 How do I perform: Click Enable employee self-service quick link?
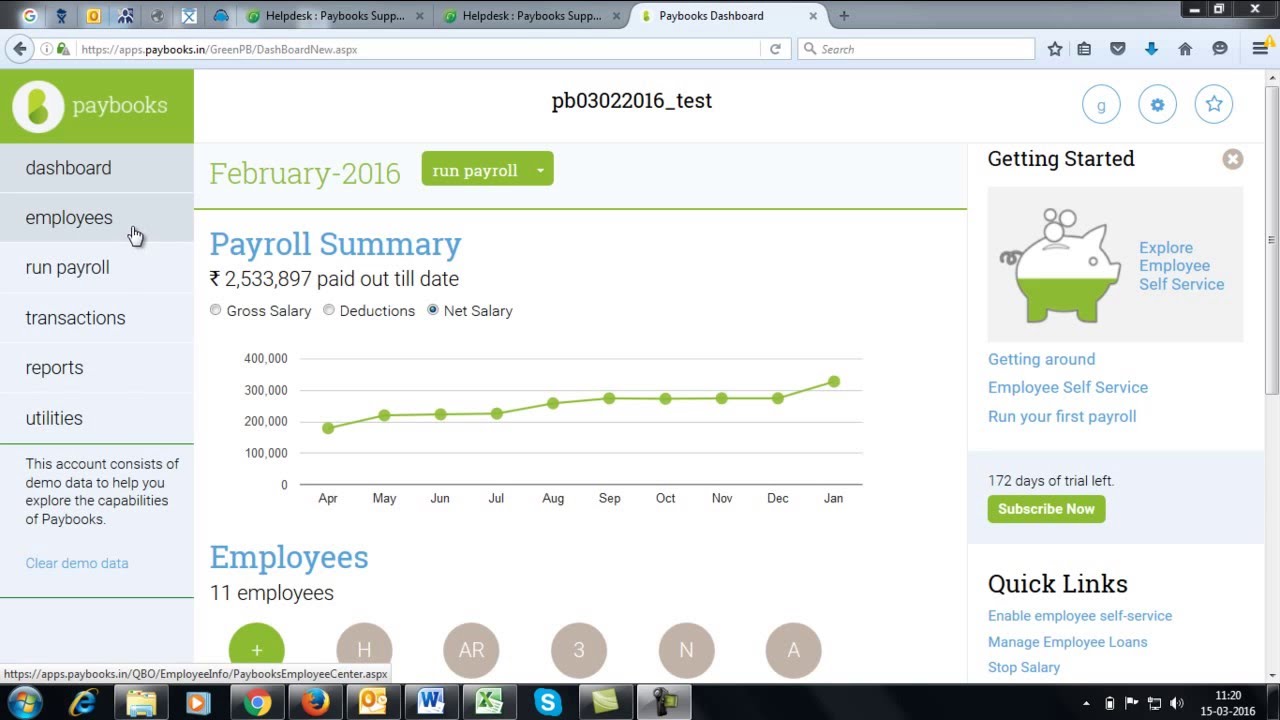[x=1080, y=616]
